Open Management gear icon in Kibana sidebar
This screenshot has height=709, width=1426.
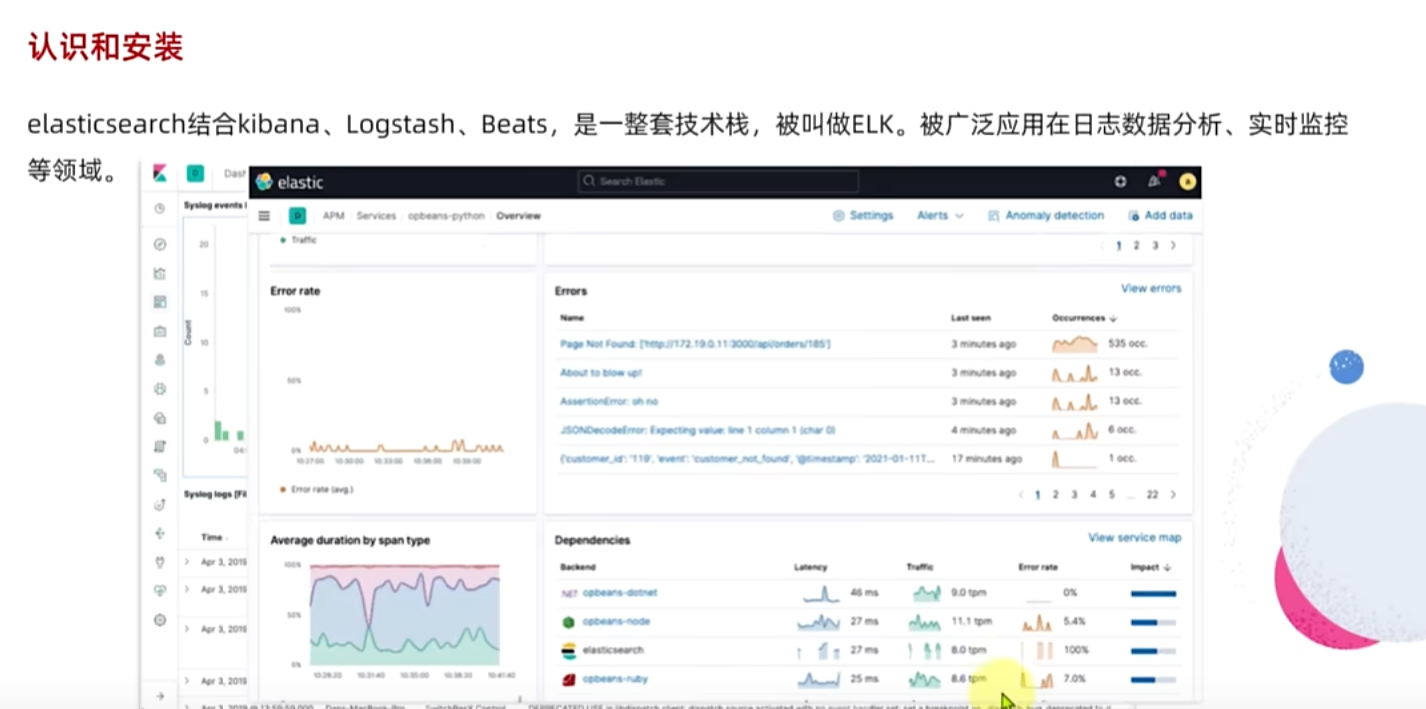pos(160,620)
